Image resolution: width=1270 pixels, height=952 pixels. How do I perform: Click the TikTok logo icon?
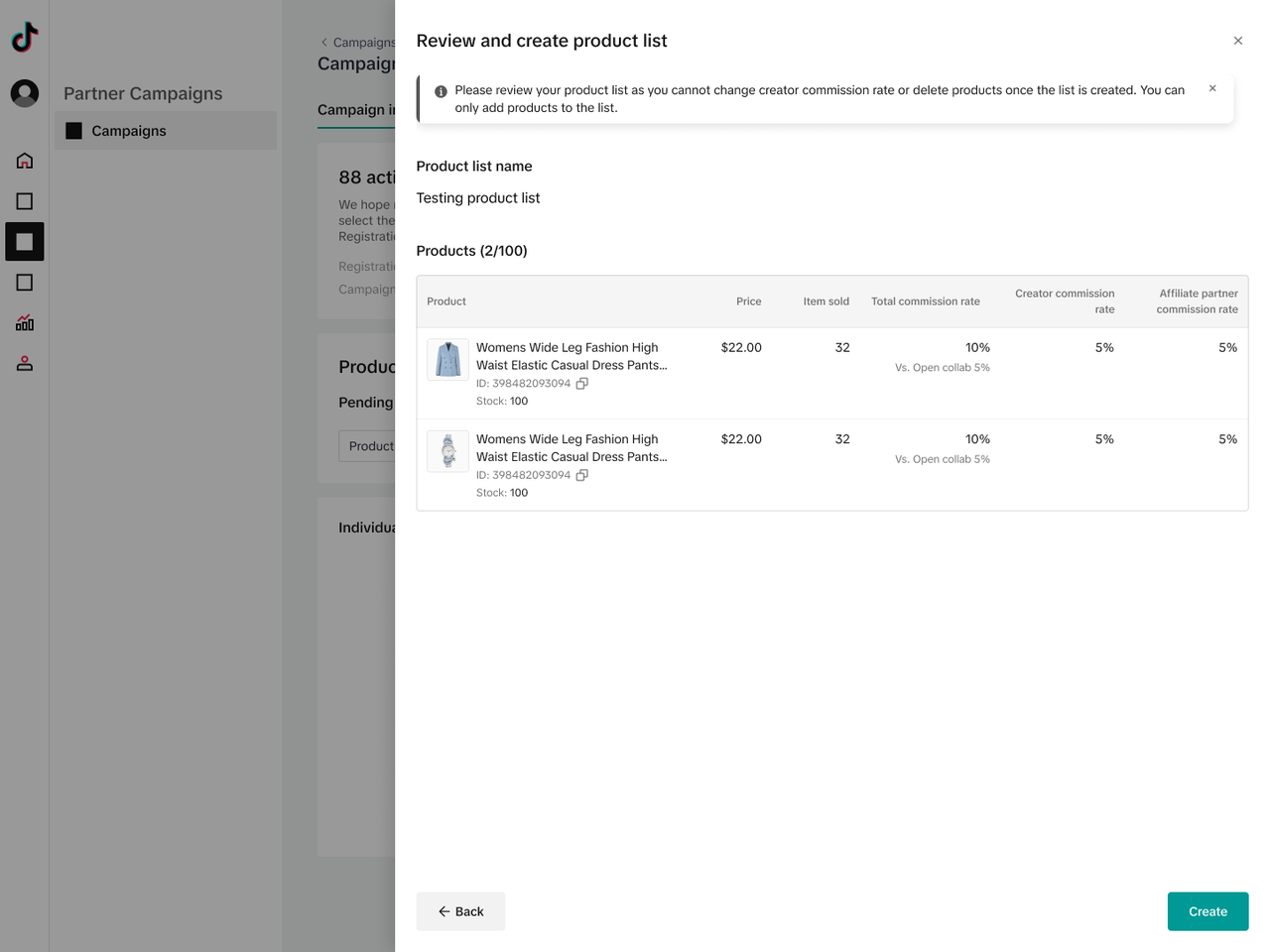click(25, 38)
